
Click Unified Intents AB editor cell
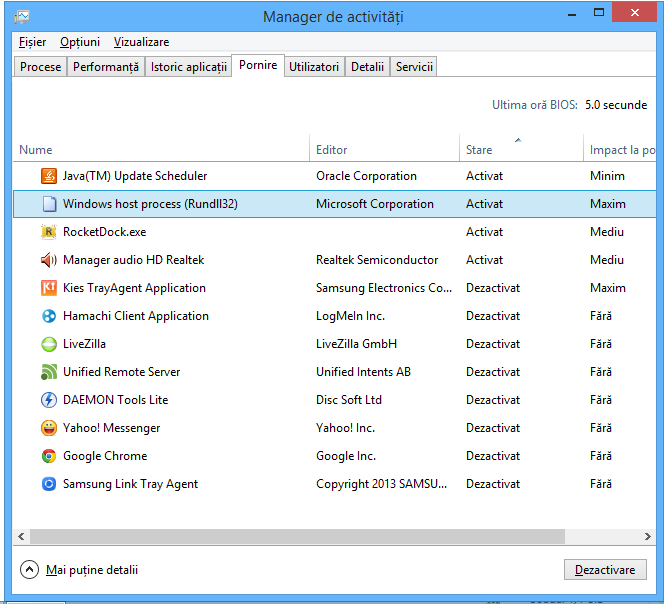point(363,372)
